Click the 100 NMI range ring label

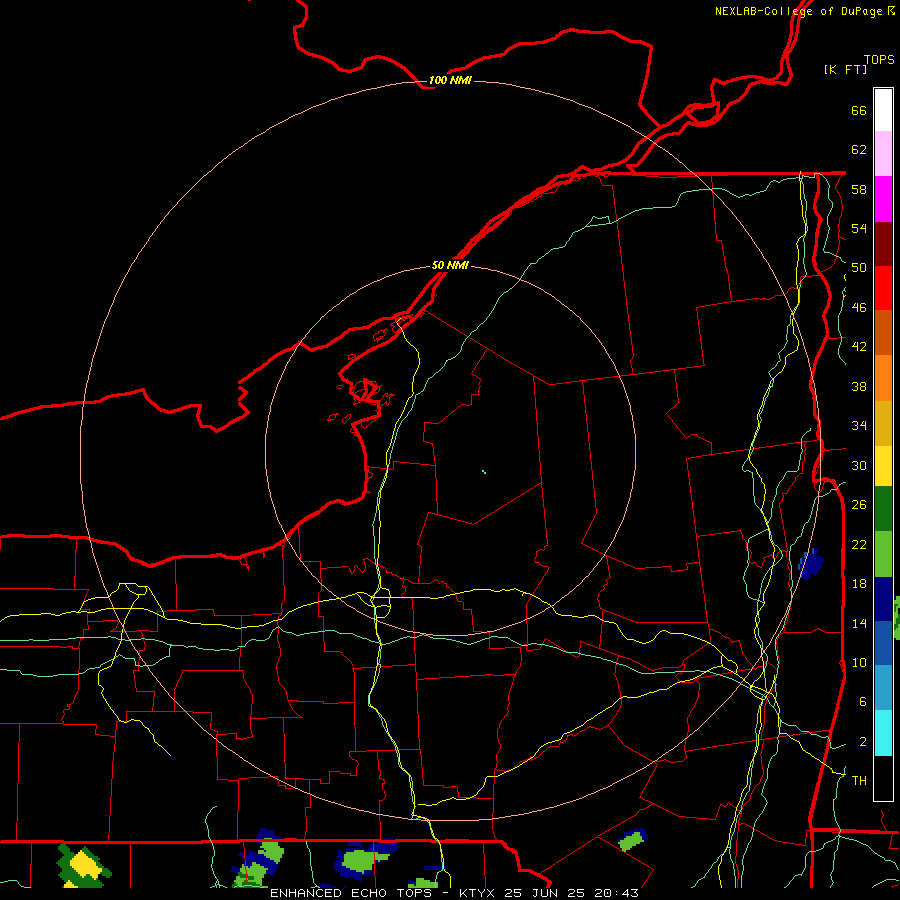pyautogui.click(x=450, y=80)
